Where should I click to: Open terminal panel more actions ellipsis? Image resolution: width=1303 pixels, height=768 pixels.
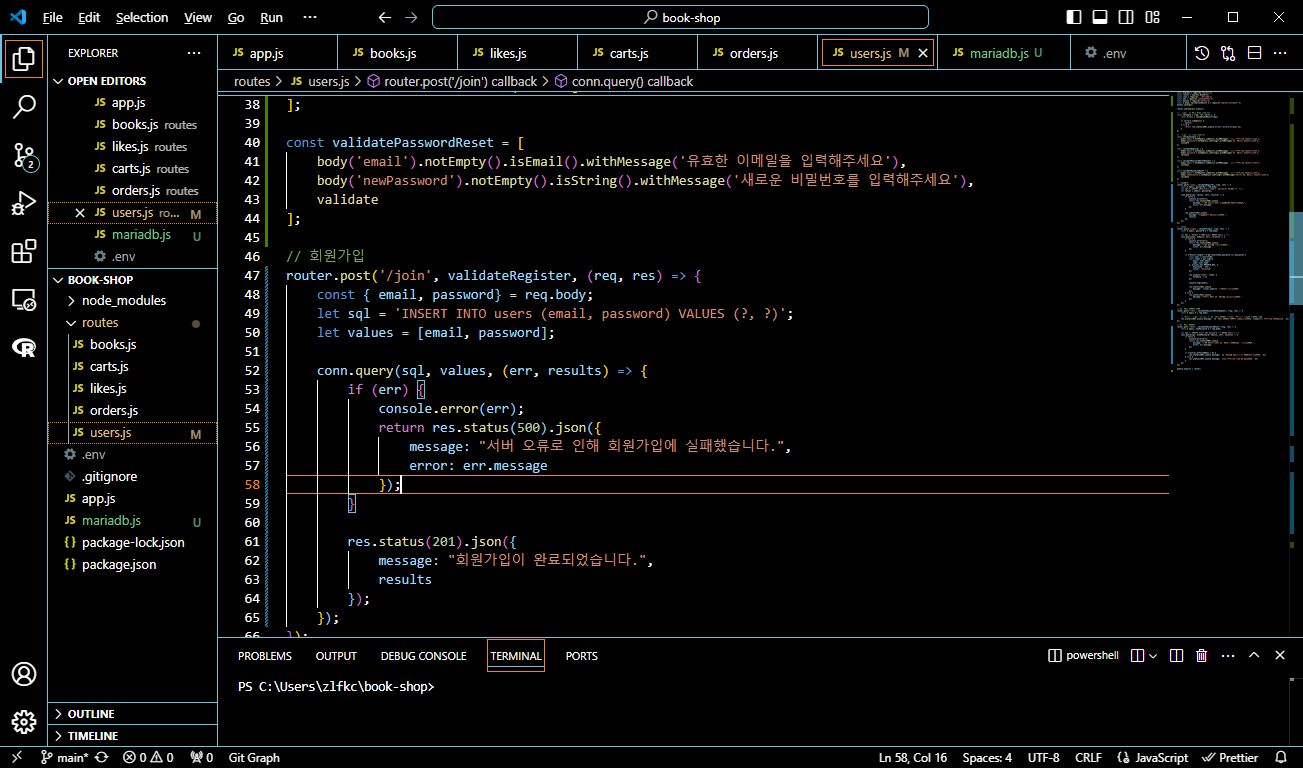[1228, 656]
